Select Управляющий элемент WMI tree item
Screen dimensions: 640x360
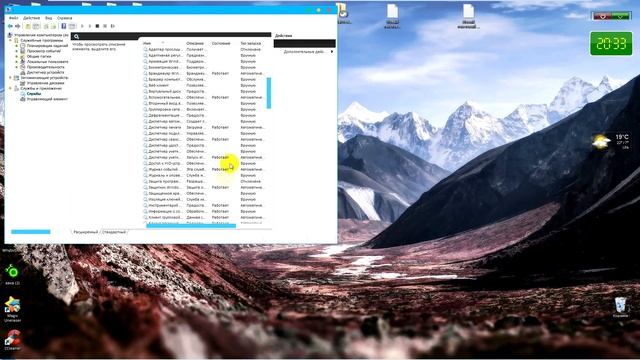pos(47,99)
